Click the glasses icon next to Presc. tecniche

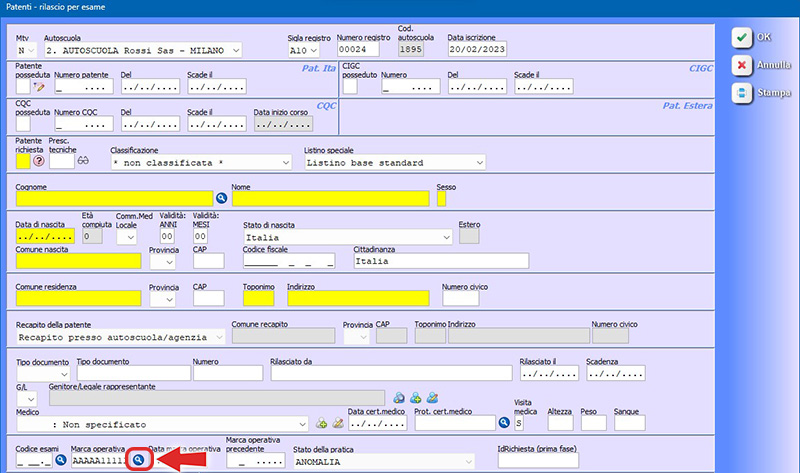[x=83, y=160]
